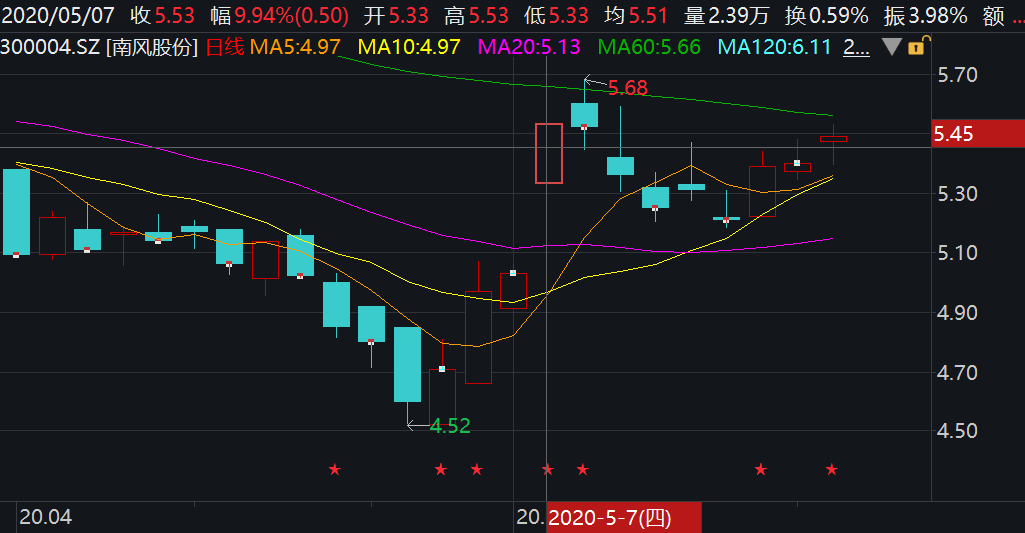Click the green 4.52 low price annotation
The height and width of the screenshot is (533, 1025).
(450, 426)
